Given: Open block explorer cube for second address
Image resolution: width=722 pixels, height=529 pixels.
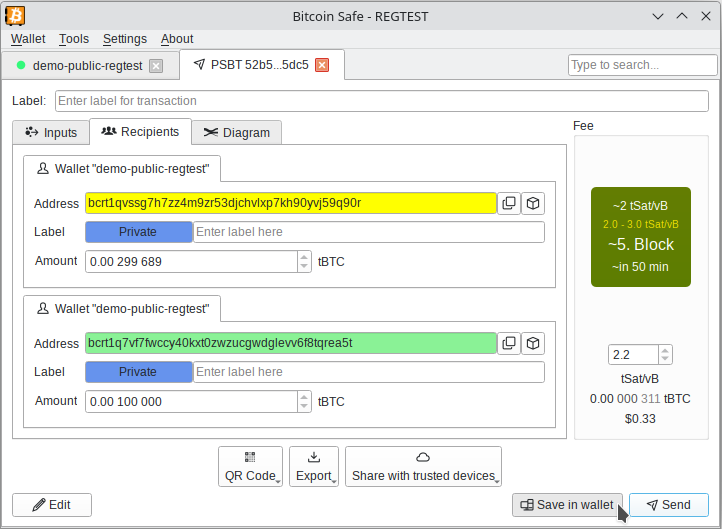Looking at the screenshot, I should pyautogui.click(x=533, y=343).
